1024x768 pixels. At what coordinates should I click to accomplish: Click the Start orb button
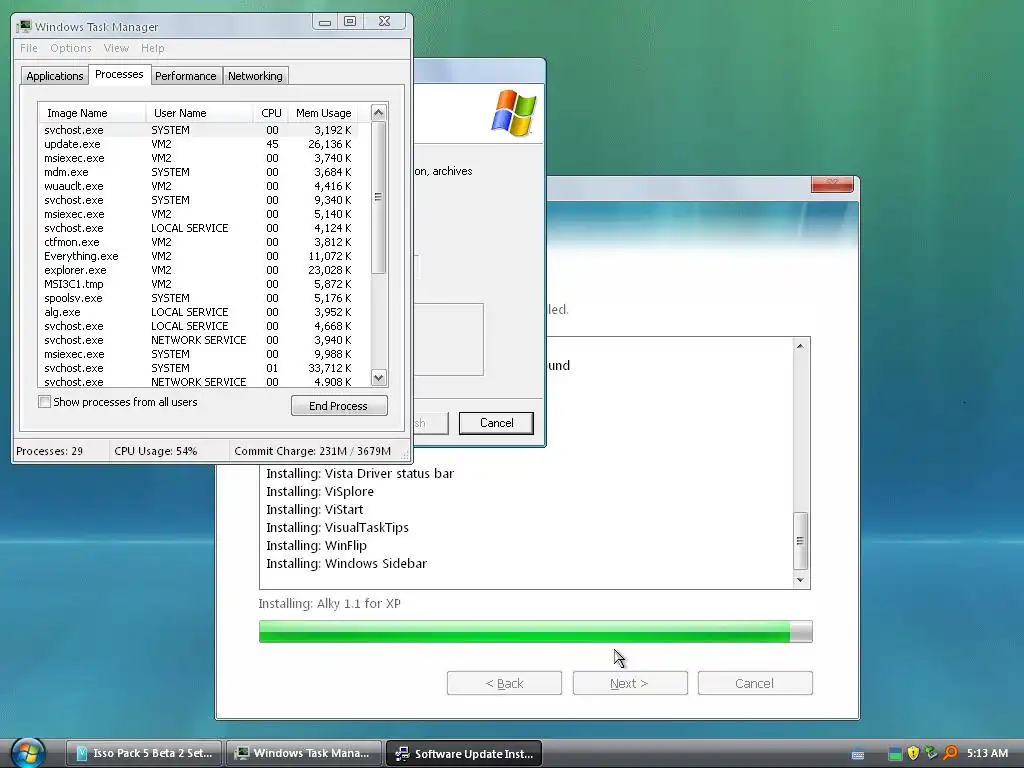(x=27, y=752)
